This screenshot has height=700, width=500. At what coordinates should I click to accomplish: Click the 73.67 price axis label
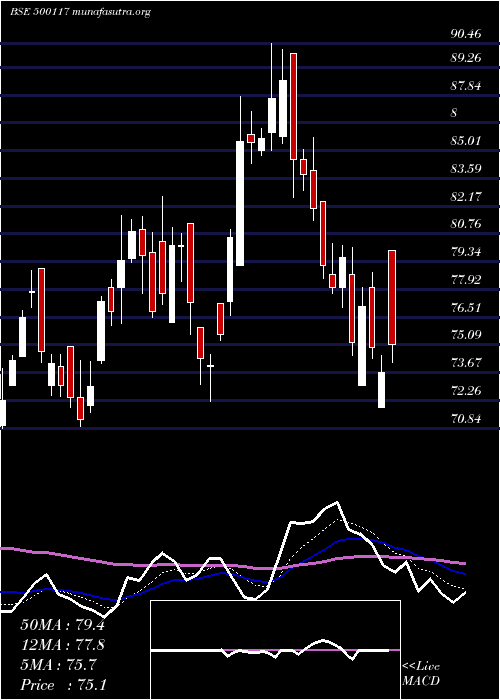coord(466,362)
